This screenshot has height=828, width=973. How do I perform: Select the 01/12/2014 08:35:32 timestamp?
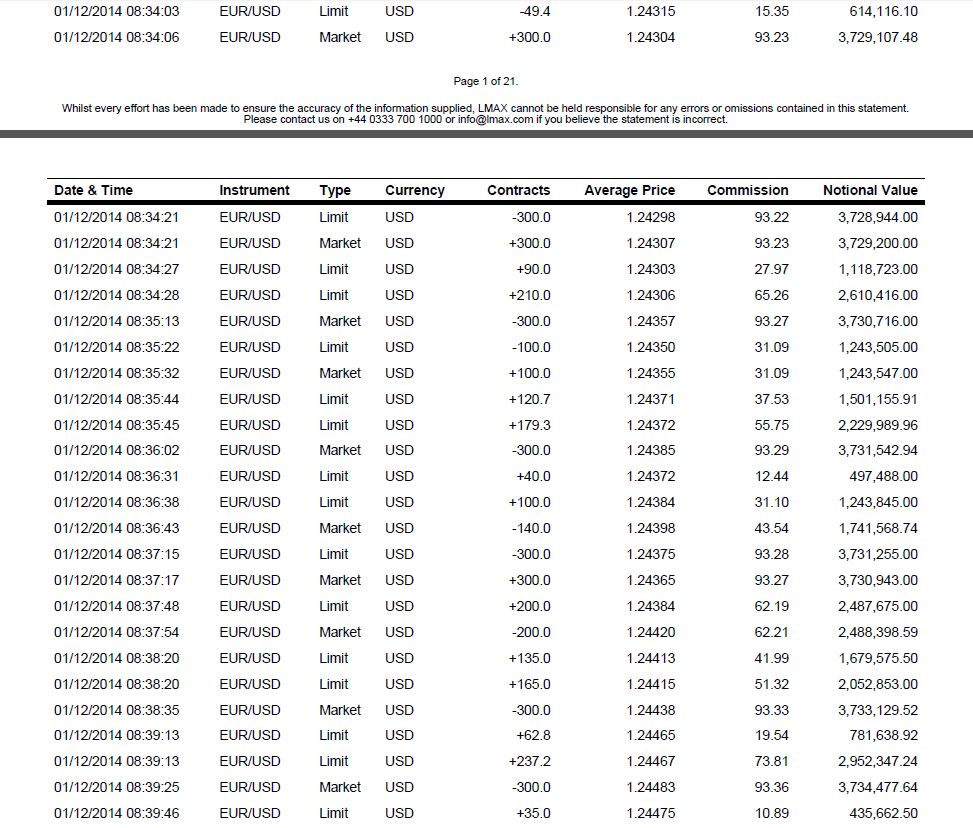[117, 374]
